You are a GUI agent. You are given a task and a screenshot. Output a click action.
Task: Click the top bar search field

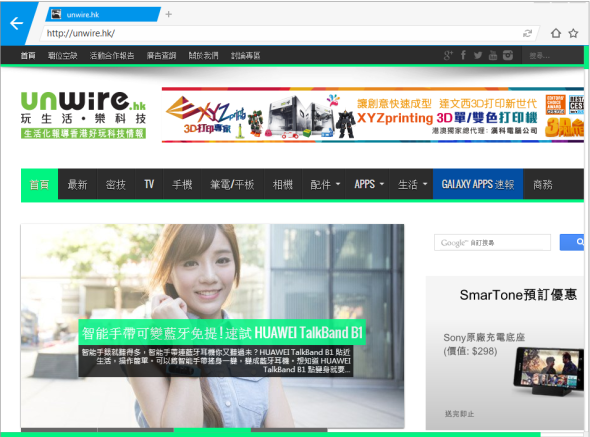(x=552, y=56)
